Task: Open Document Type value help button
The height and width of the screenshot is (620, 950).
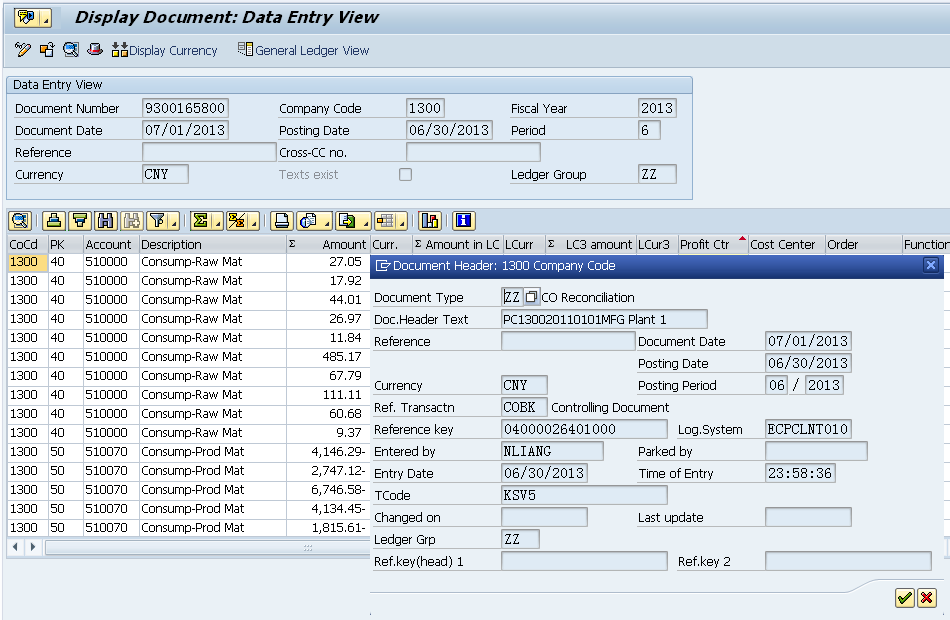Action: [x=531, y=297]
